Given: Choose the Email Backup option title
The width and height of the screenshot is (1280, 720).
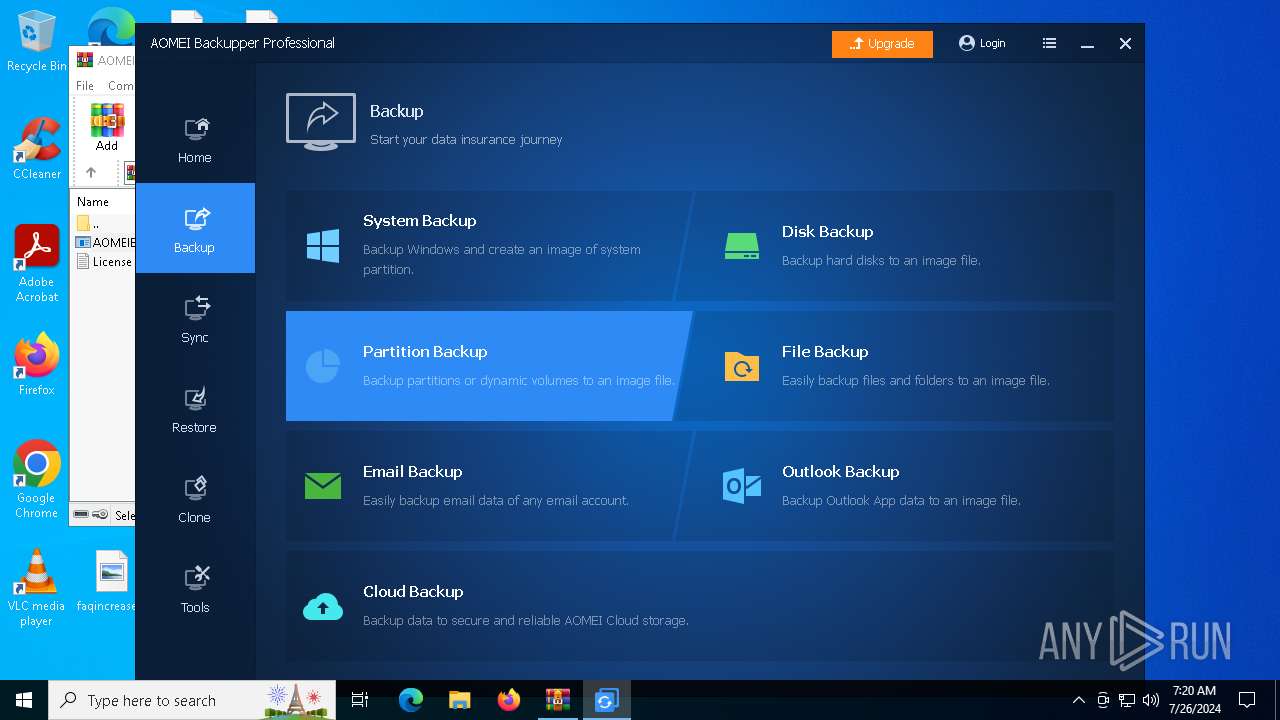Looking at the screenshot, I should coord(412,472).
